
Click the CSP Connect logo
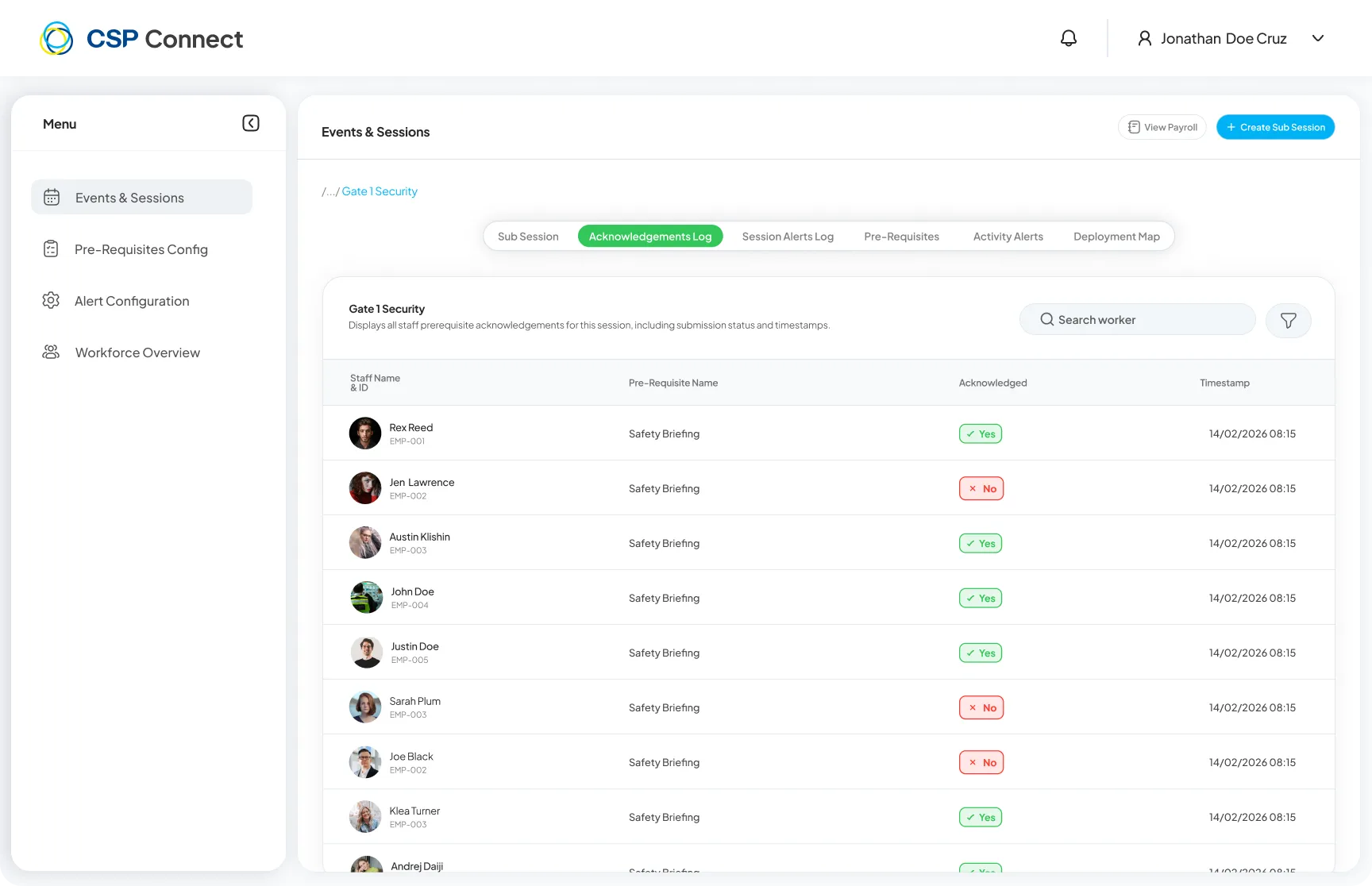click(x=141, y=38)
